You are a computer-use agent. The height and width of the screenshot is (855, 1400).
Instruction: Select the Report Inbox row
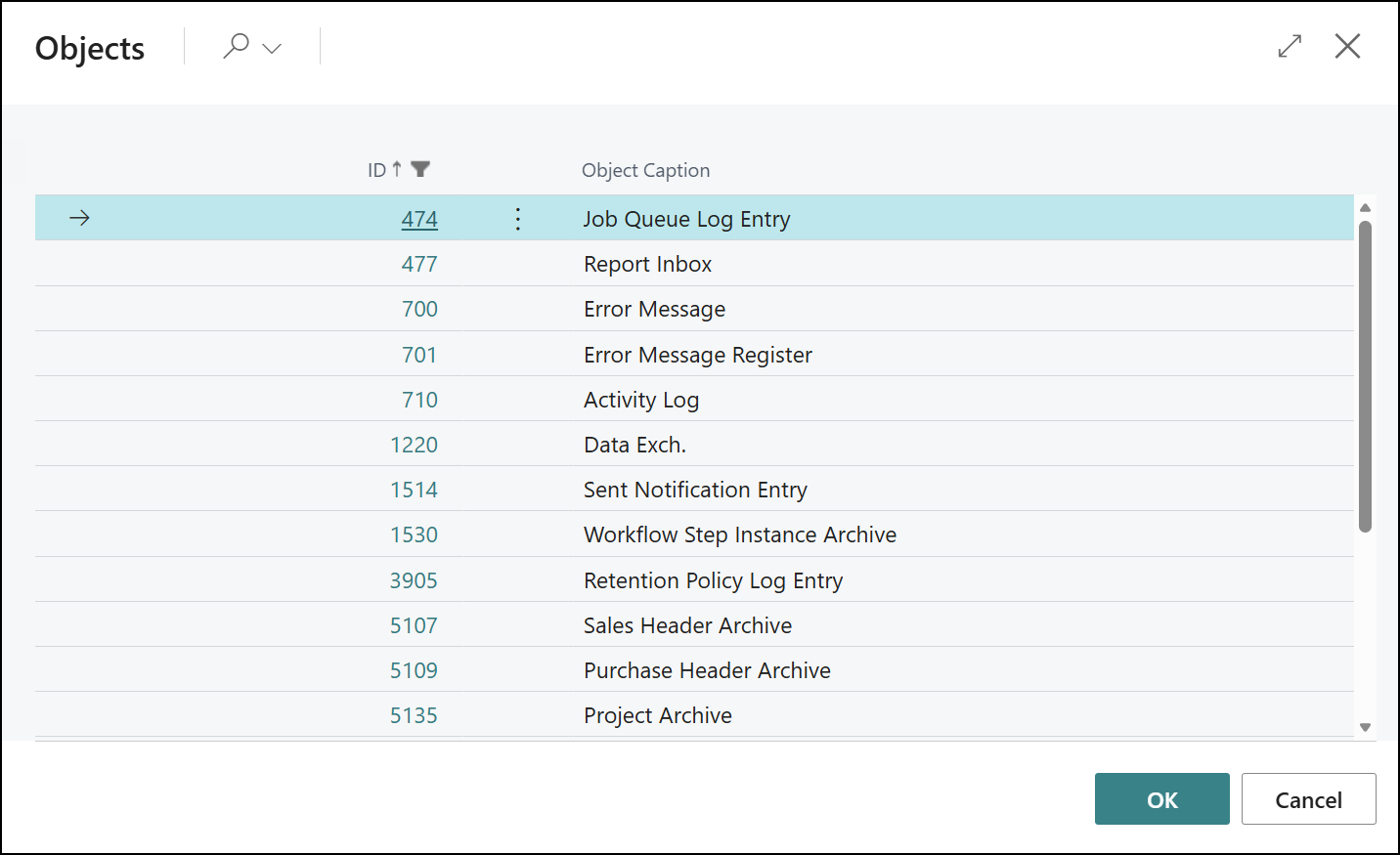(647, 263)
